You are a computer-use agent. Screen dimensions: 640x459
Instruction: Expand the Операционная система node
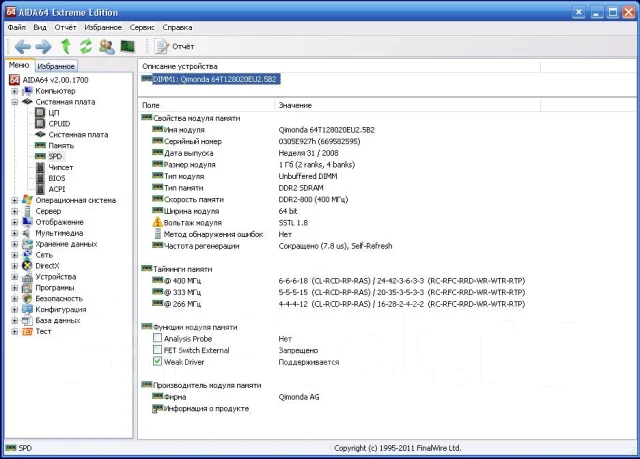point(15,200)
